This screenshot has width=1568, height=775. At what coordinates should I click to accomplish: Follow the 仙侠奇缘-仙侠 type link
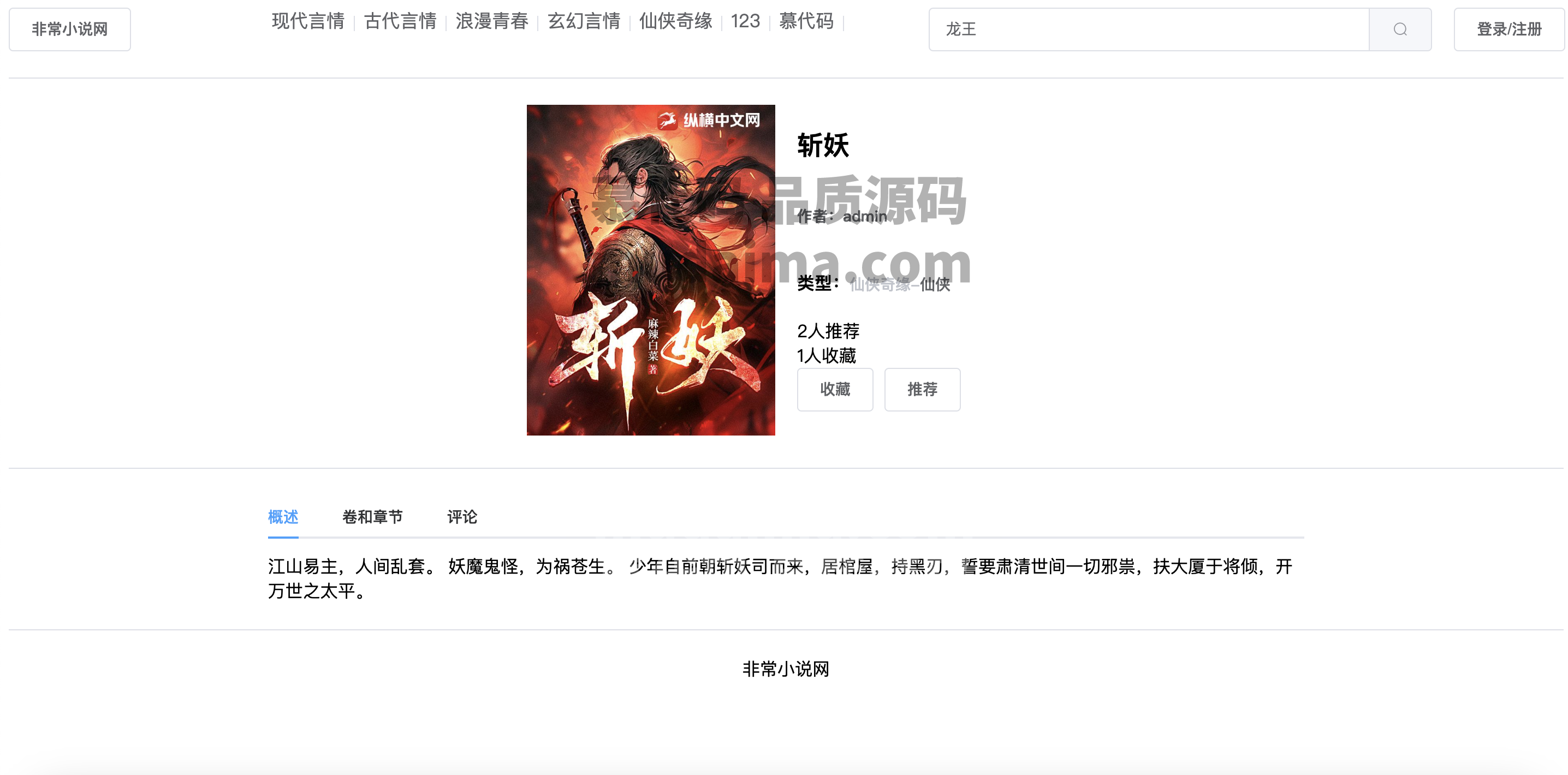tap(900, 284)
